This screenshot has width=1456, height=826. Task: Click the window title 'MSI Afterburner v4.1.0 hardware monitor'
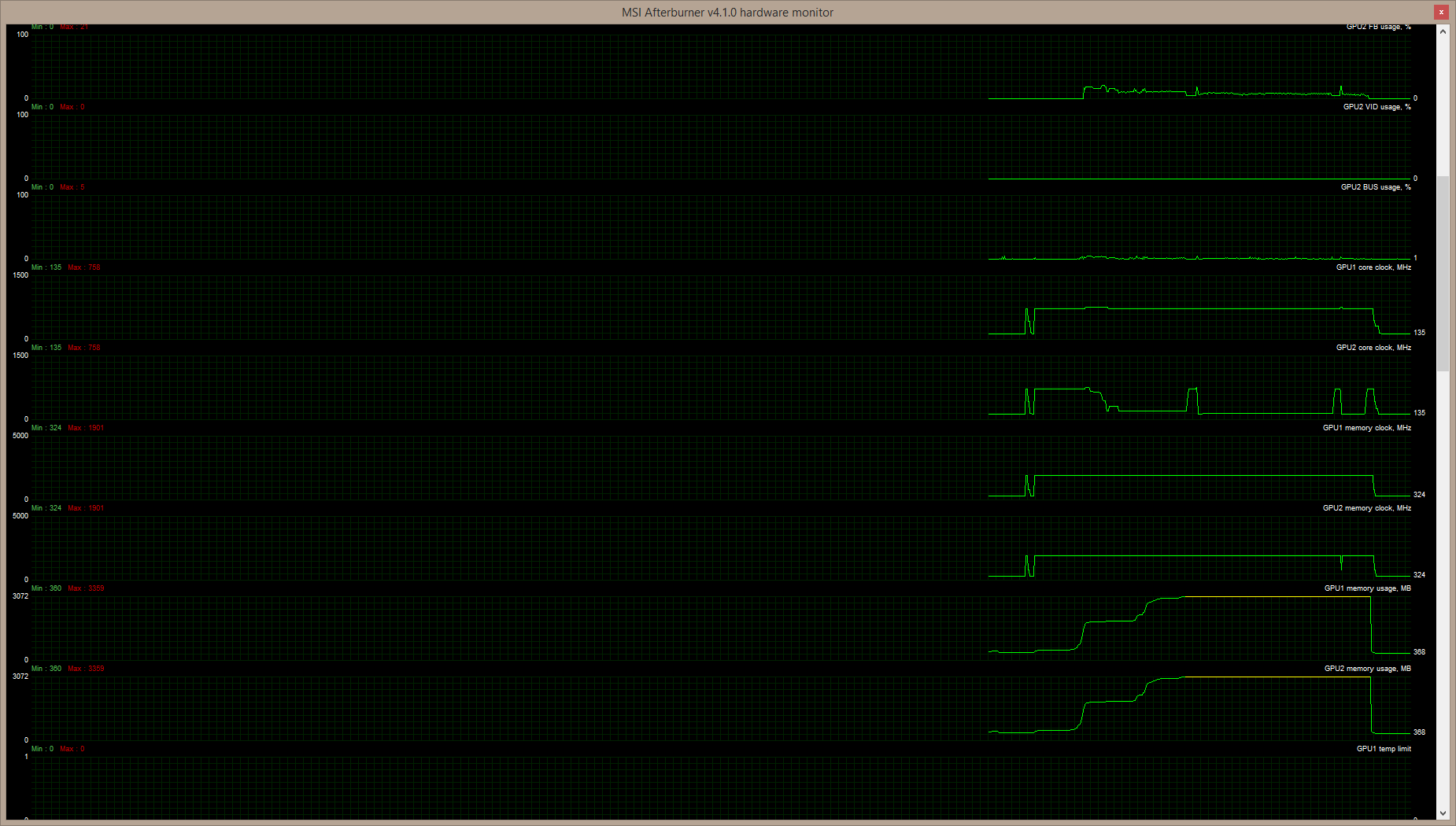[727, 13]
